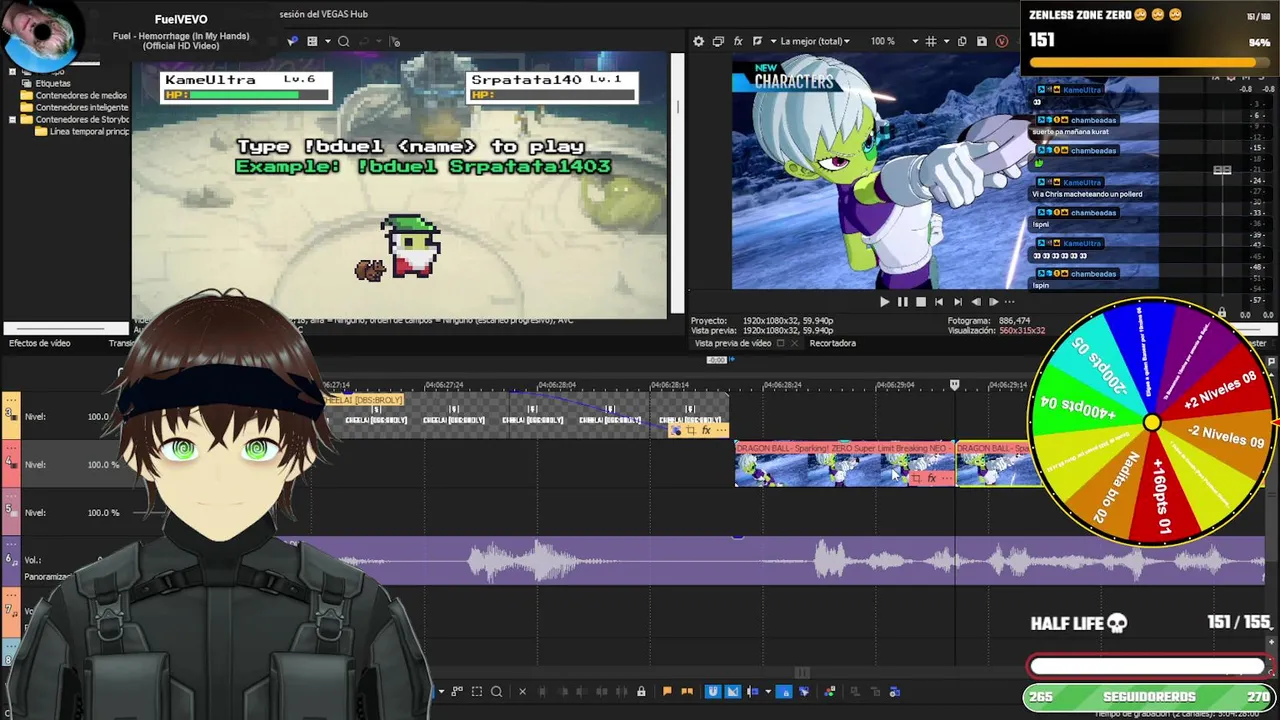The height and width of the screenshot is (720, 1280).
Task: Copy snapshot to clipboard icon in preview
Action: [x=962, y=41]
